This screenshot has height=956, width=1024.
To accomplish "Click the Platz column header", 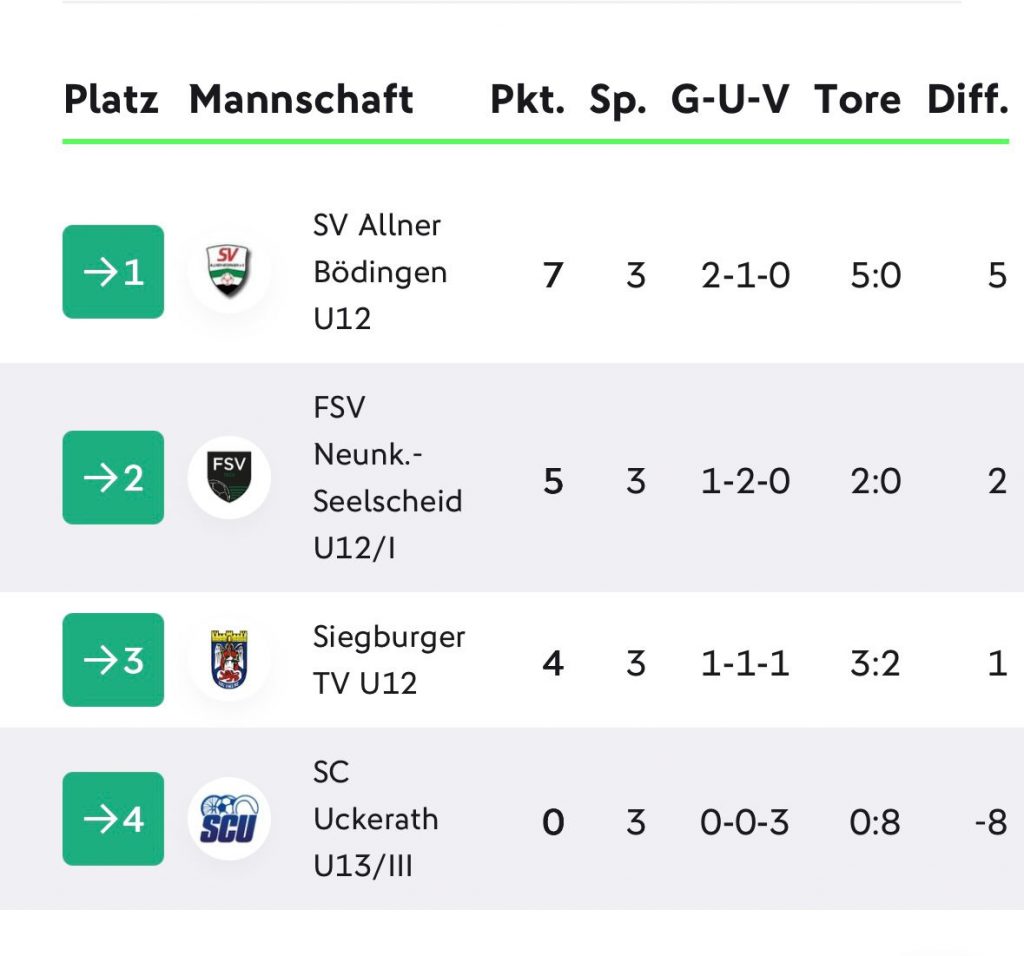I will (111, 100).
